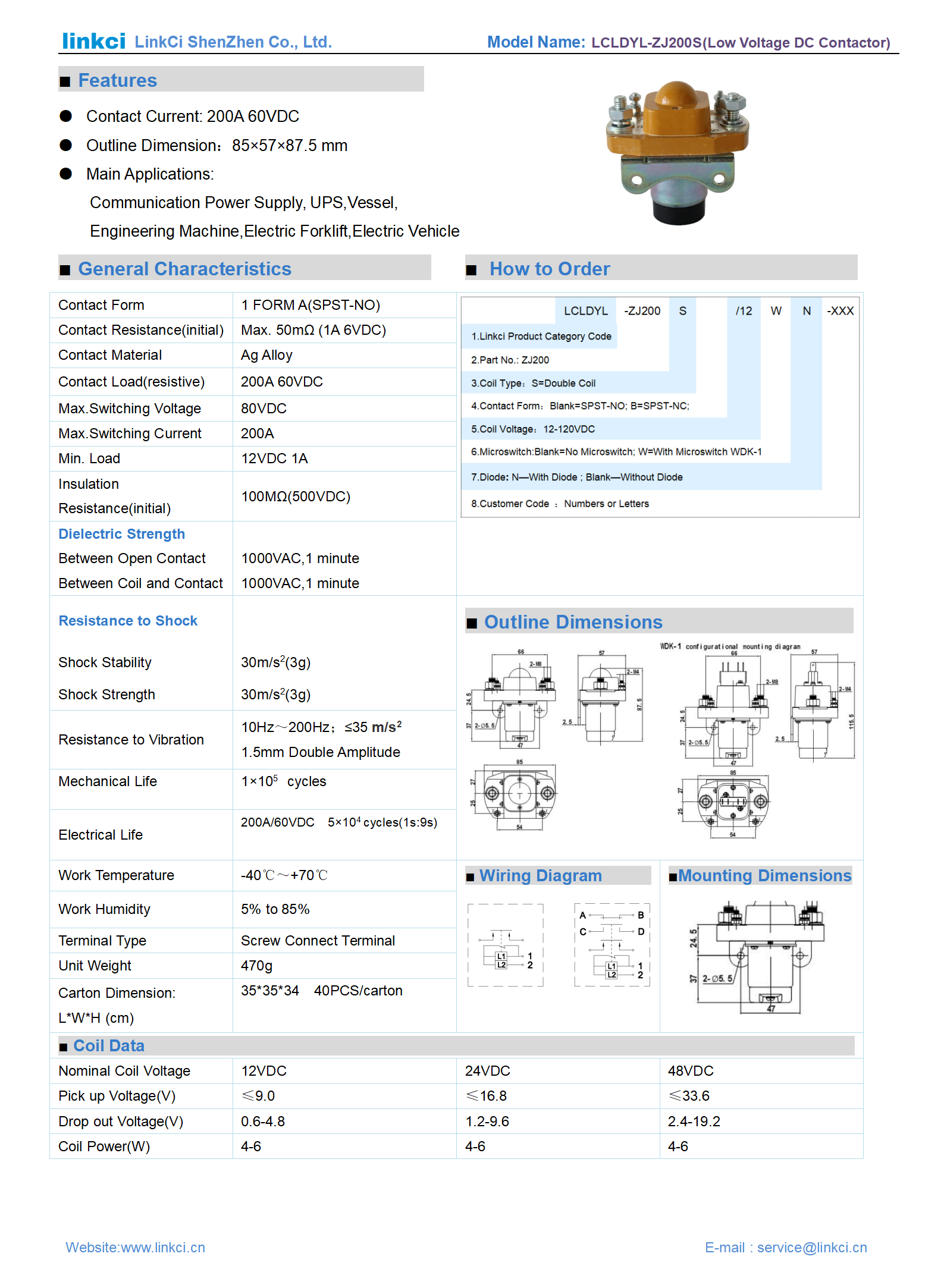Click the -ZJ200 part number segment
944x1288 pixels.
click(x=642, y=311)
